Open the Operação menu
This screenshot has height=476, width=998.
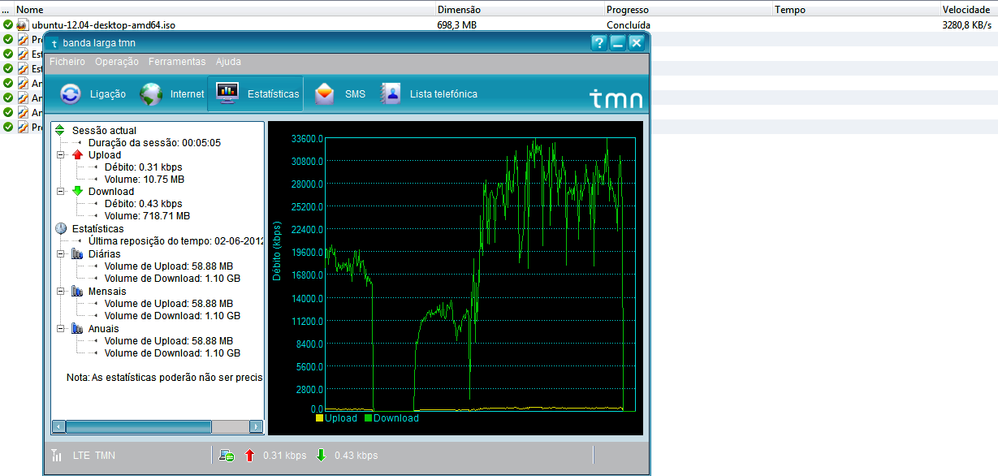(x=117, y=62)
